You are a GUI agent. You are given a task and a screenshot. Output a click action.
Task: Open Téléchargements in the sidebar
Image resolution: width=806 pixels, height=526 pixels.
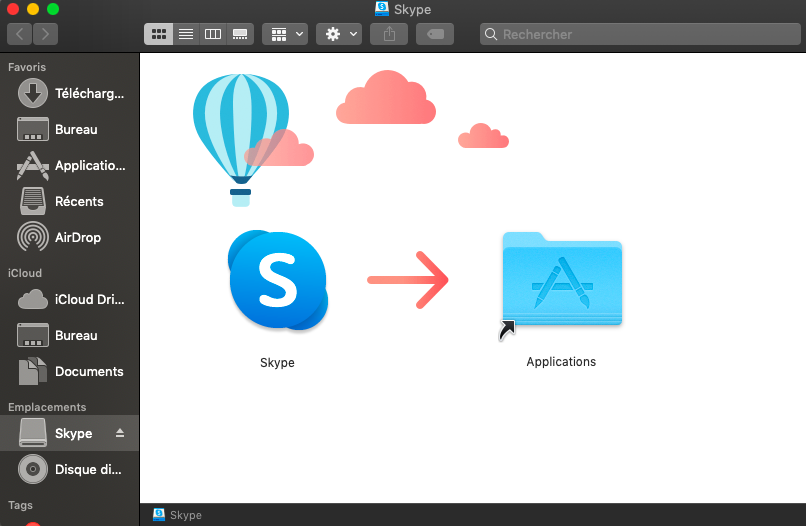point(69,94)
